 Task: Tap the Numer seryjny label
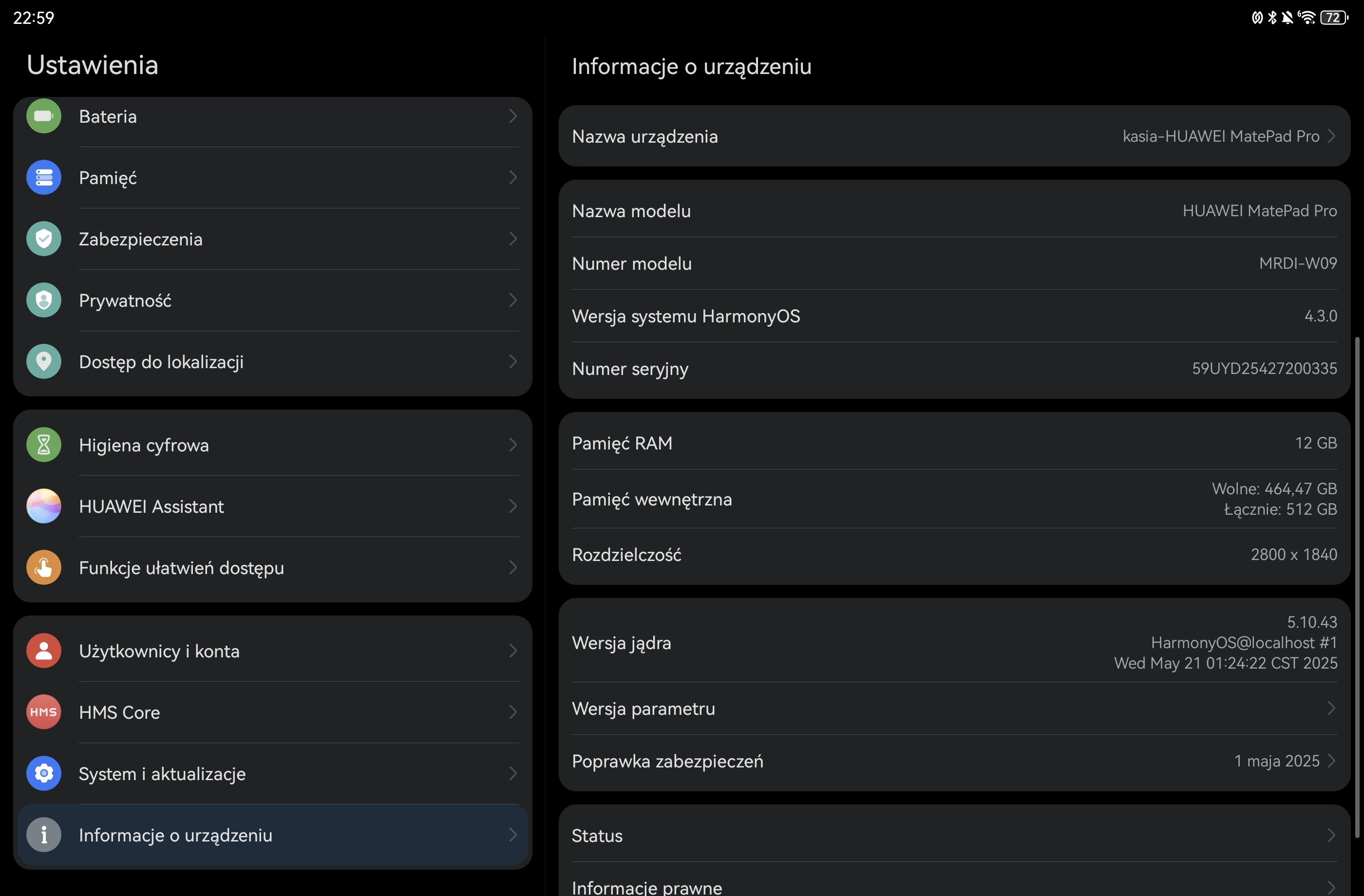pyautogui.click(x=630, y=369)
